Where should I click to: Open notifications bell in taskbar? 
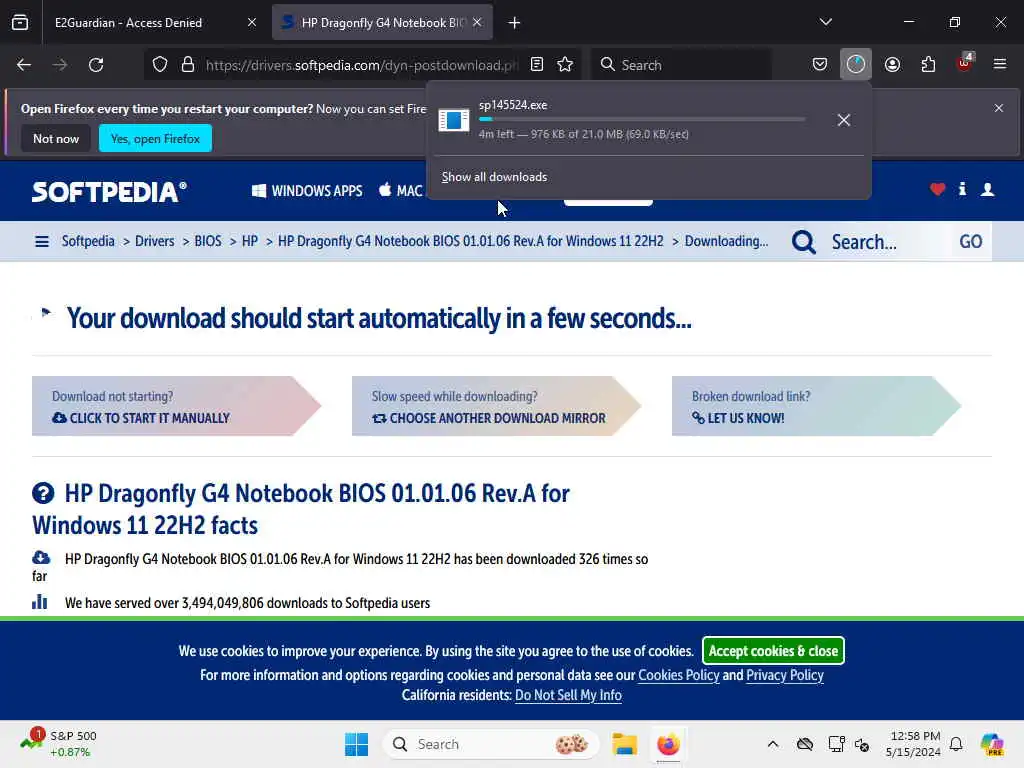pos(956,744)
